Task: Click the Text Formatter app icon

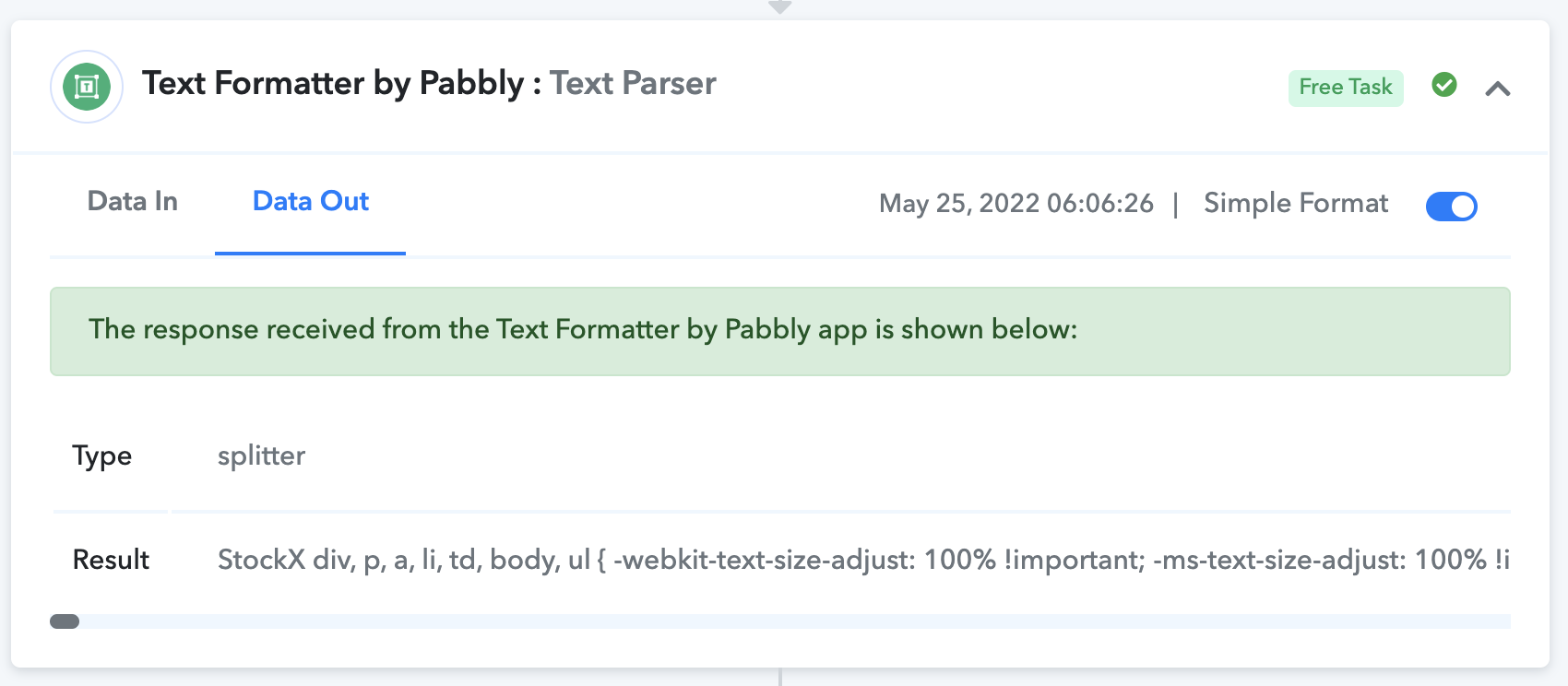Action: (87, 87)
